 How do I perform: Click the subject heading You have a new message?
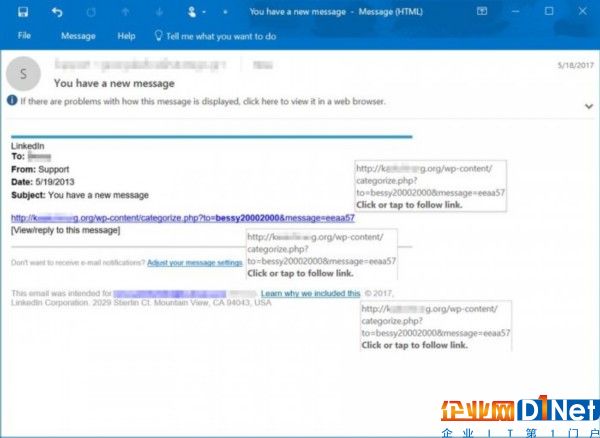pos(114,83)
